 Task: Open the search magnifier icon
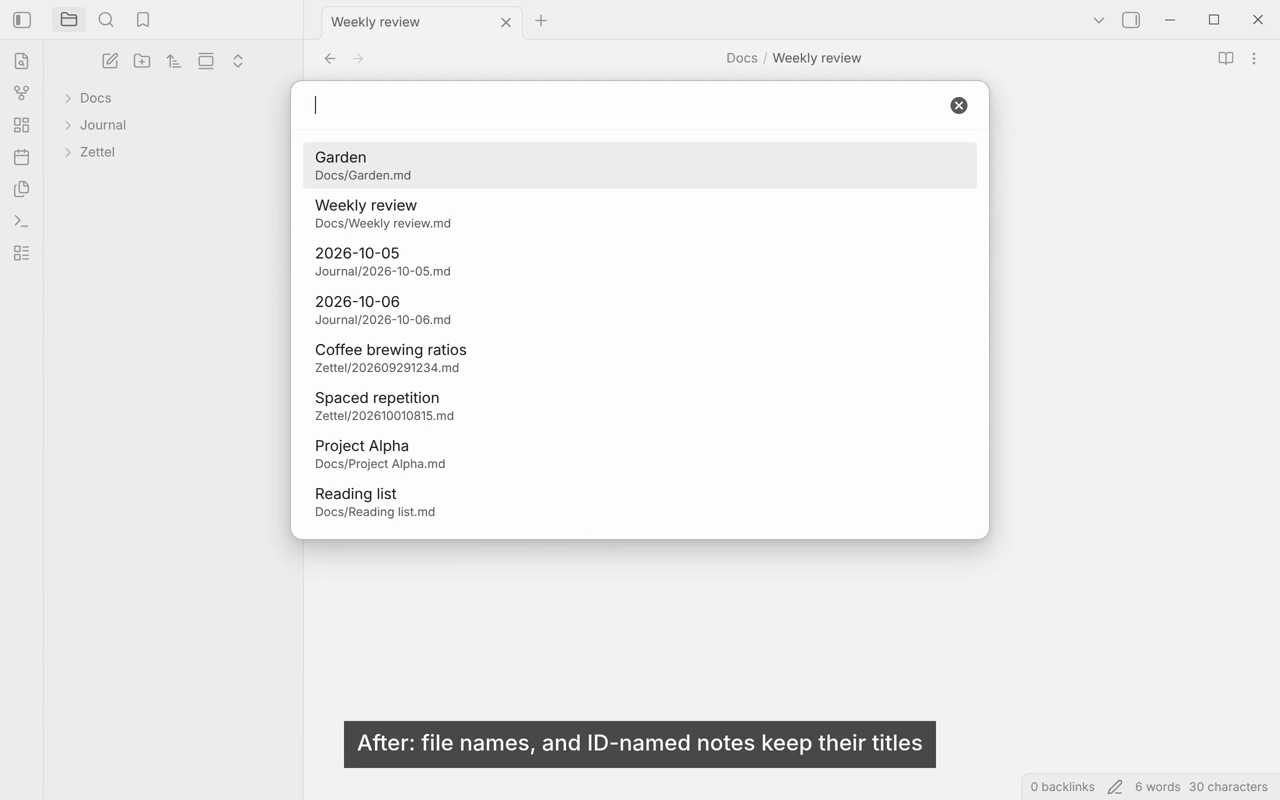coord(106,20)
